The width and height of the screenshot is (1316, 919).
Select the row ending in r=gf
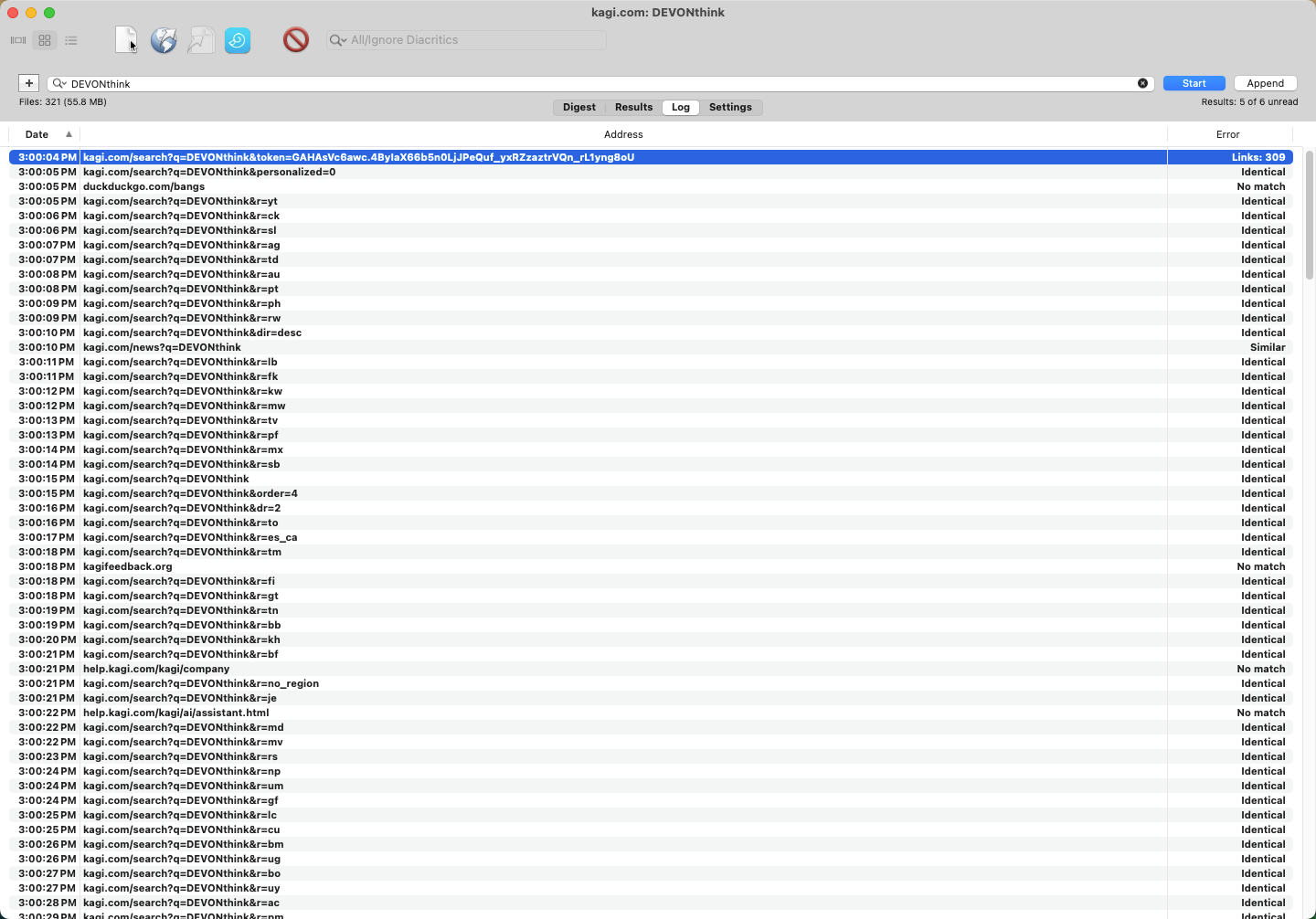[651, 800]
